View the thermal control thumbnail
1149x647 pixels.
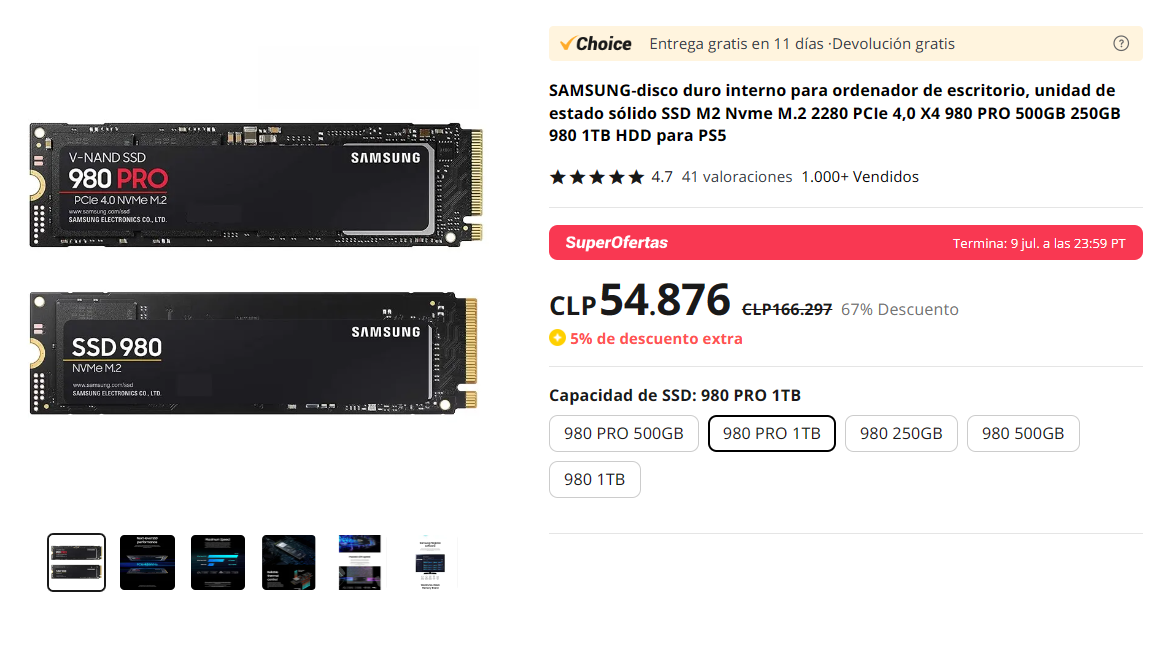pyautogui.click(x=289, y=562)
